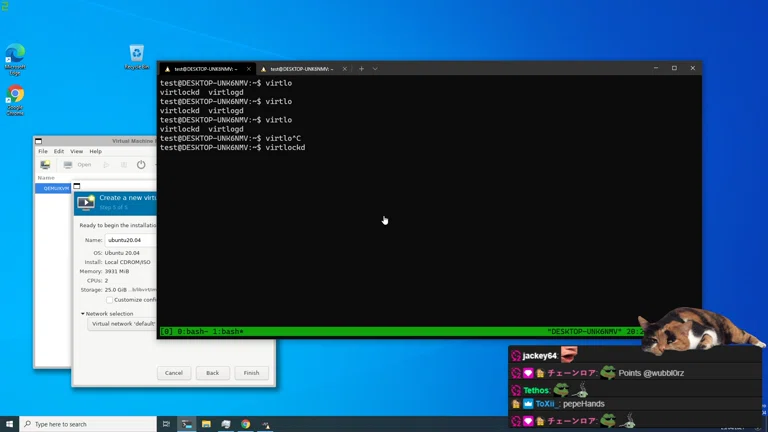Click Windows Terminal taskbar icon
The width and height of the screenshot is (768, 432).
[x=187, y=424]
